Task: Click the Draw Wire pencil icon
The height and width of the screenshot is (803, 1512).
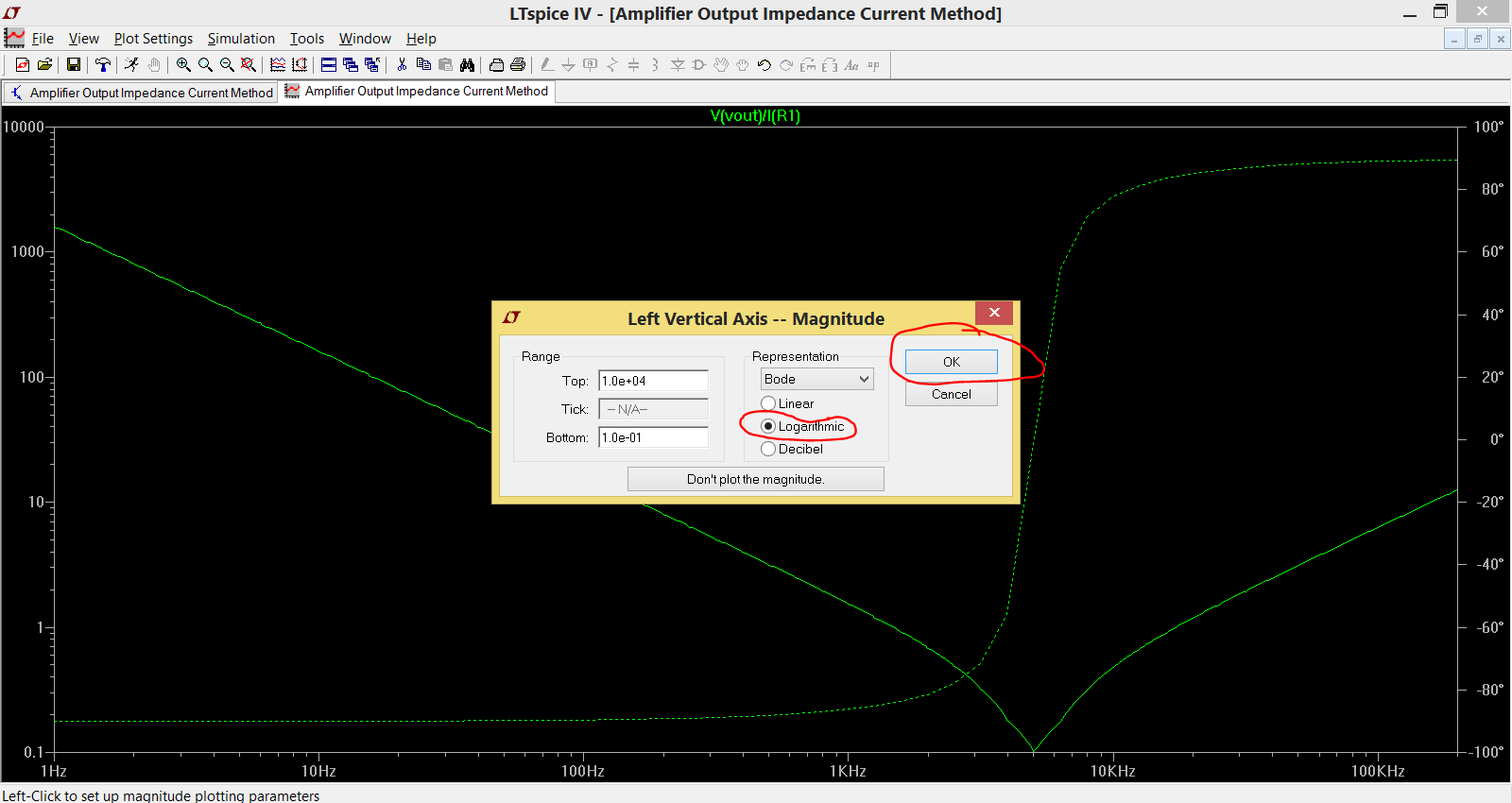Action: (x=546, y=65)
